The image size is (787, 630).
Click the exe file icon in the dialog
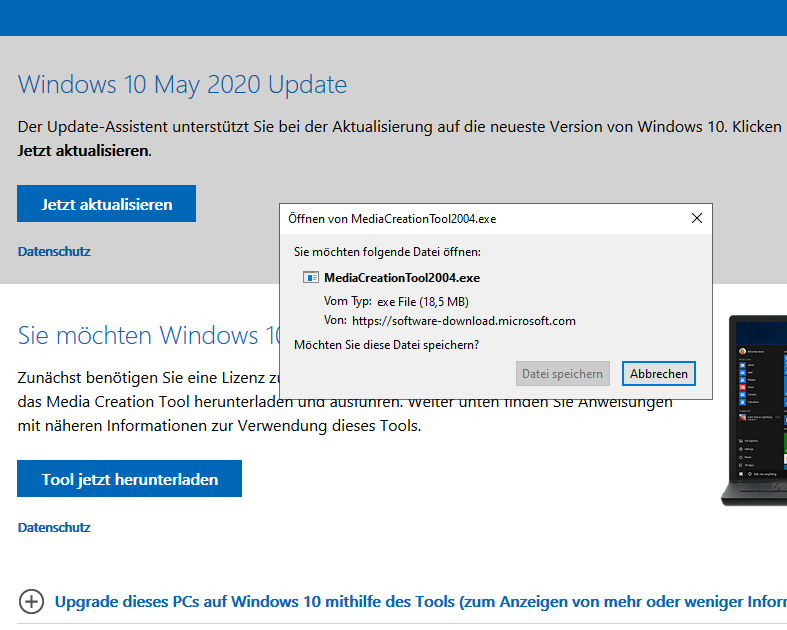[x=311, y=277]
